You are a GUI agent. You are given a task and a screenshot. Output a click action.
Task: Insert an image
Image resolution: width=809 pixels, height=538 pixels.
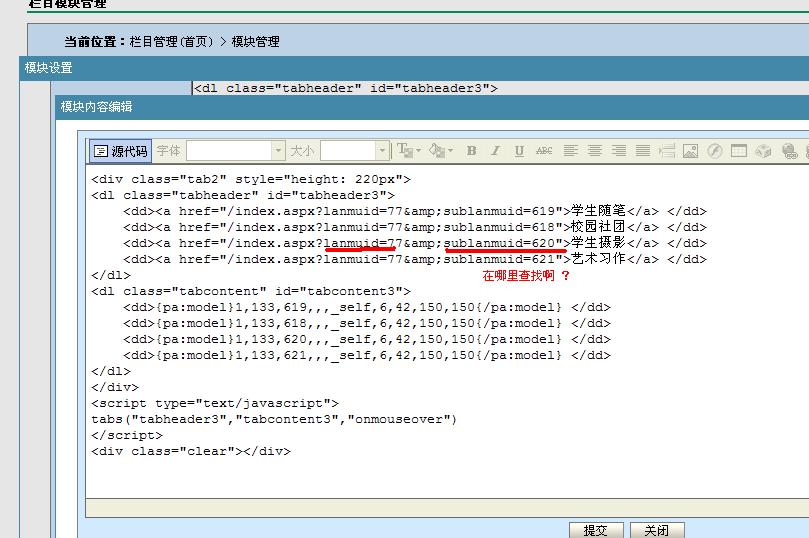pyautogui.click(x=690, y=151)
